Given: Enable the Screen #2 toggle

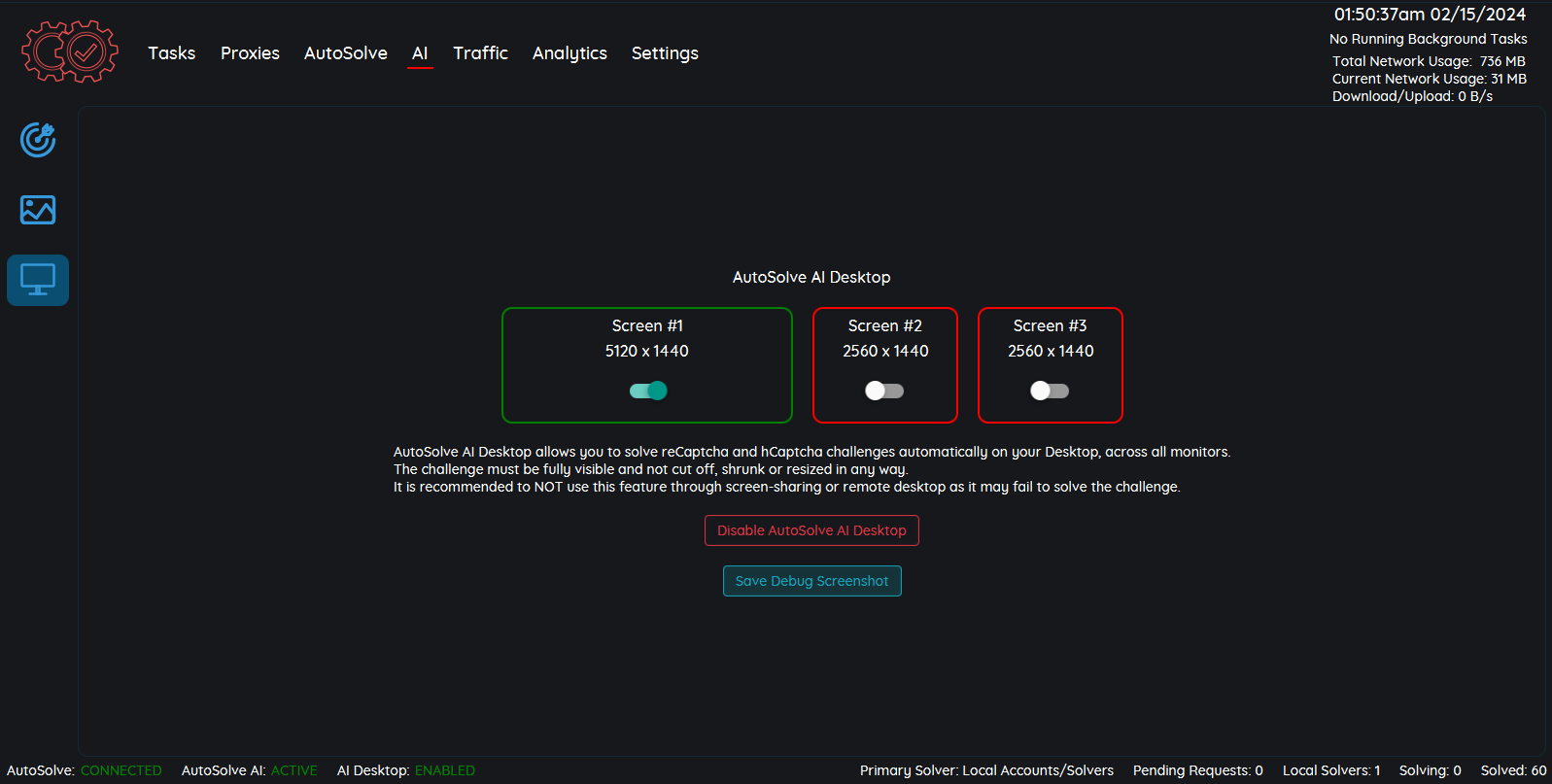Looking at the screenshot, I should pos(884,391).
